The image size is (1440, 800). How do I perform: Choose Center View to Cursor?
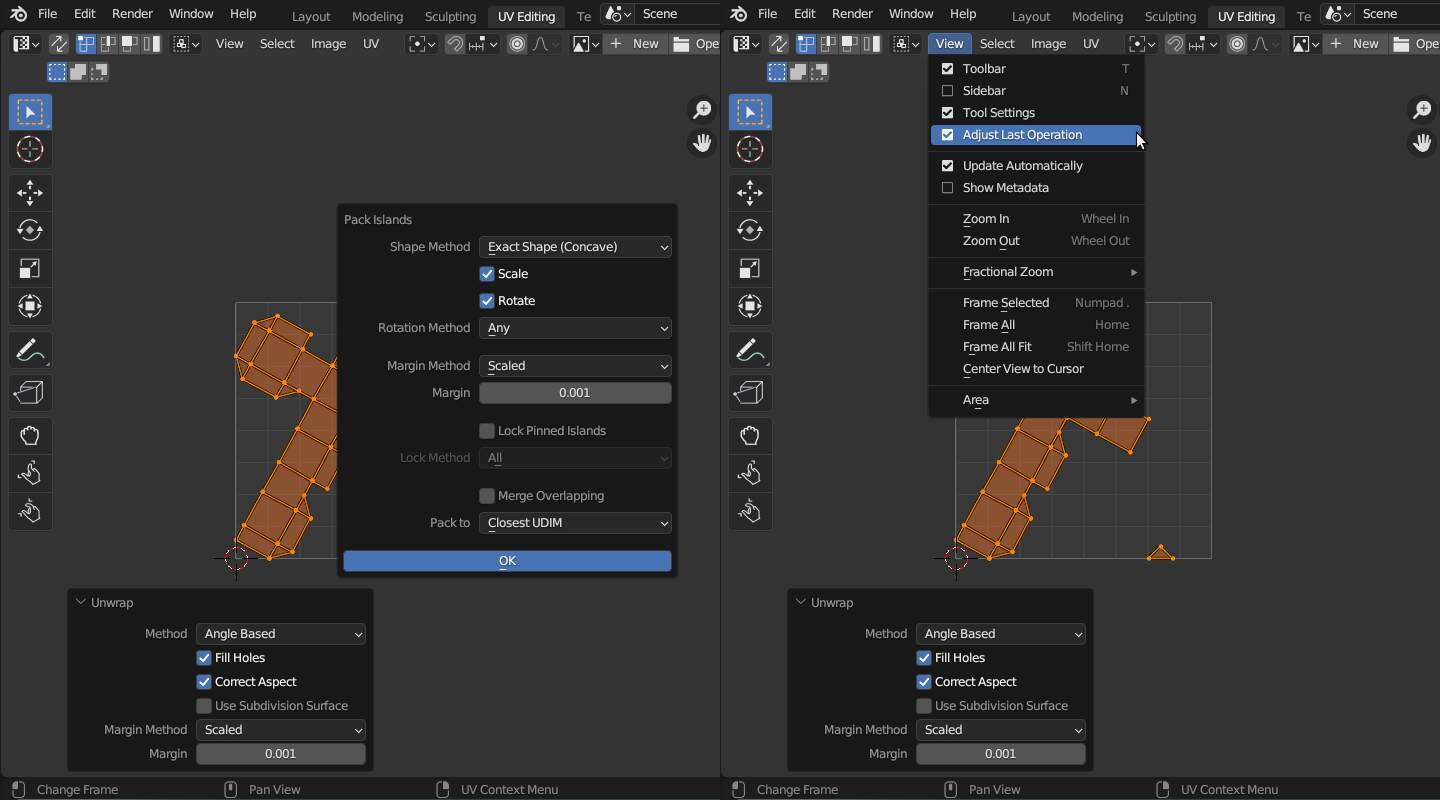(1036, 369)
